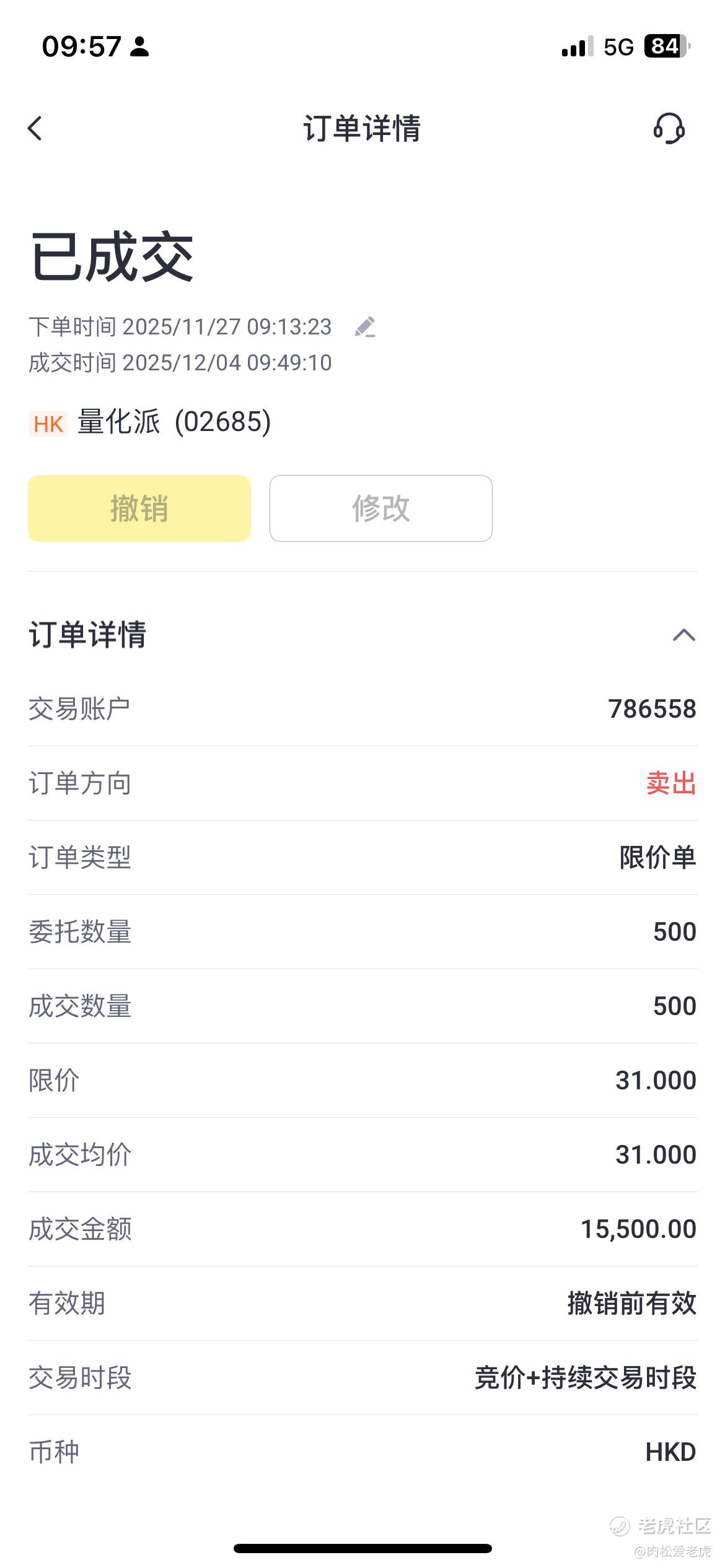Tap the 竞价+持续交易时段 session value
Screen dimensions: 725x1568
click(x=586, y=1378)
